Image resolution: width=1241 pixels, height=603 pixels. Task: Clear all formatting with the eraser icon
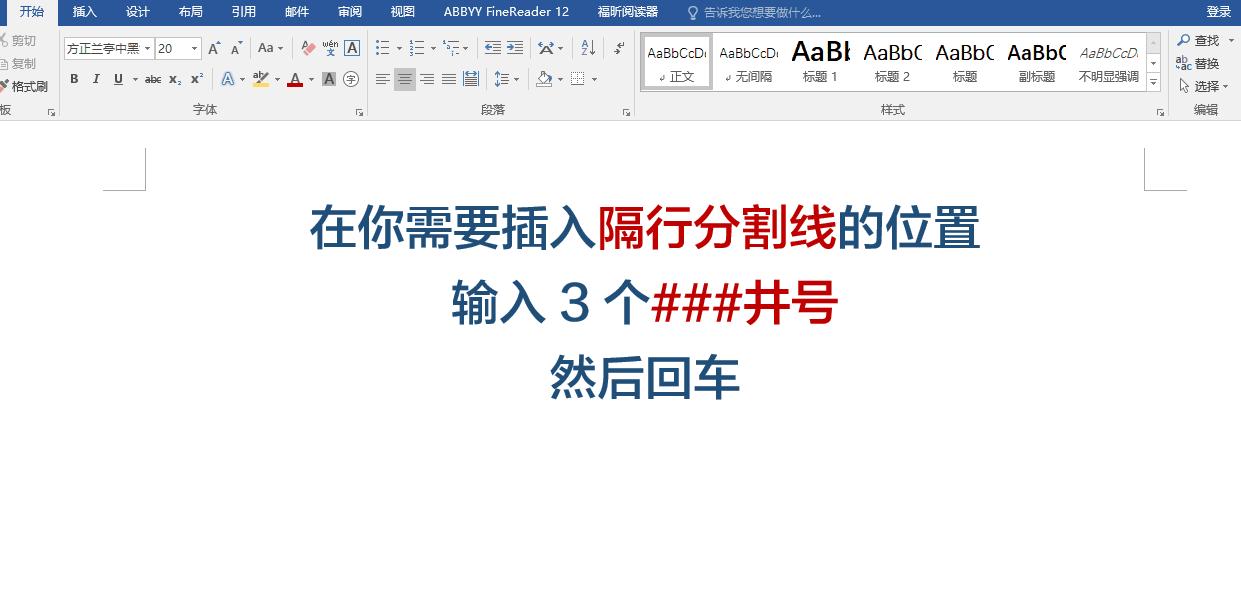coord(306,47)
